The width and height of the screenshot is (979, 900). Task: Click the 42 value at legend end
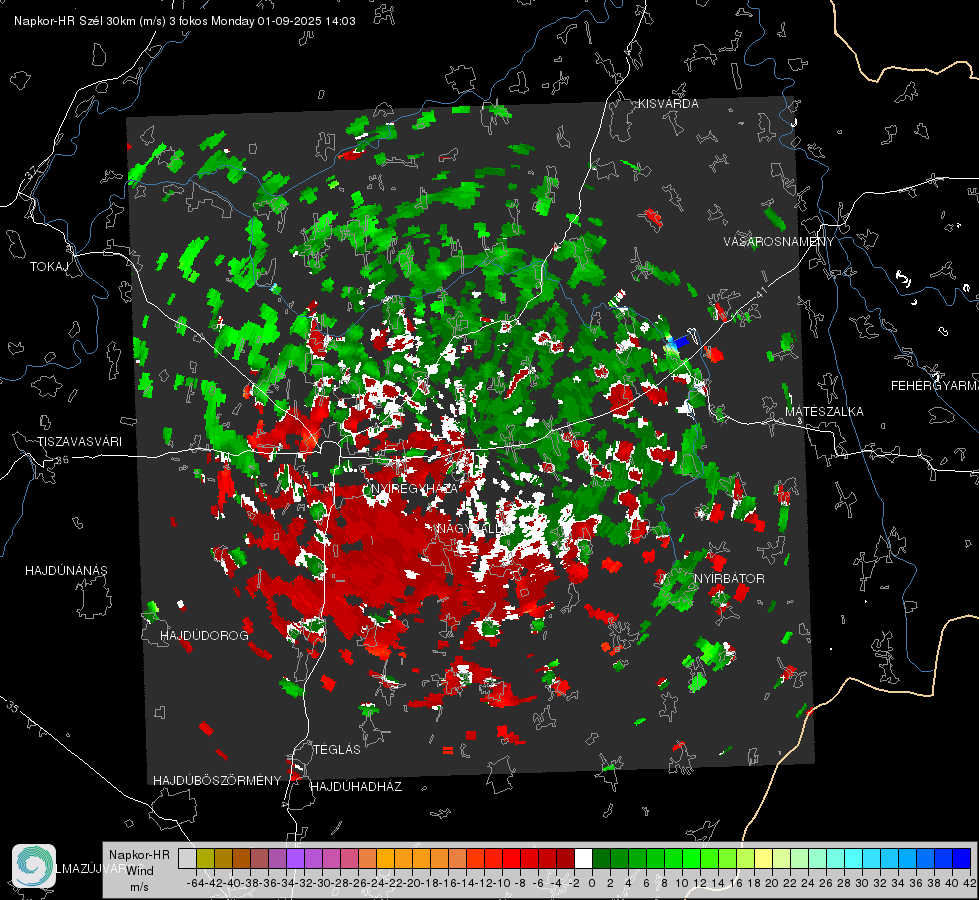coord(970,883)
